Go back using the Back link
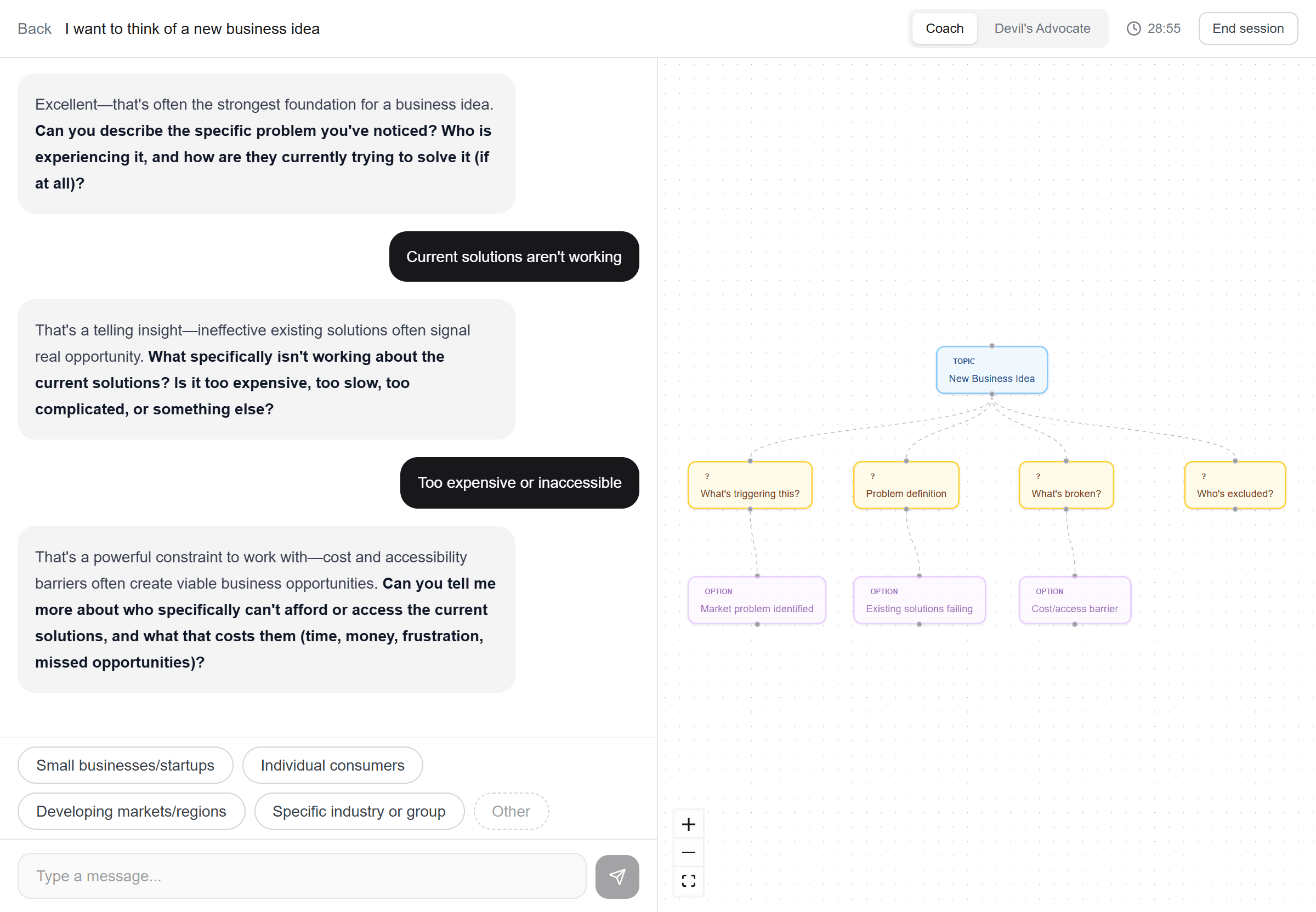The height and width of the screenshot is (912, 1316). (x=34, y=28)
